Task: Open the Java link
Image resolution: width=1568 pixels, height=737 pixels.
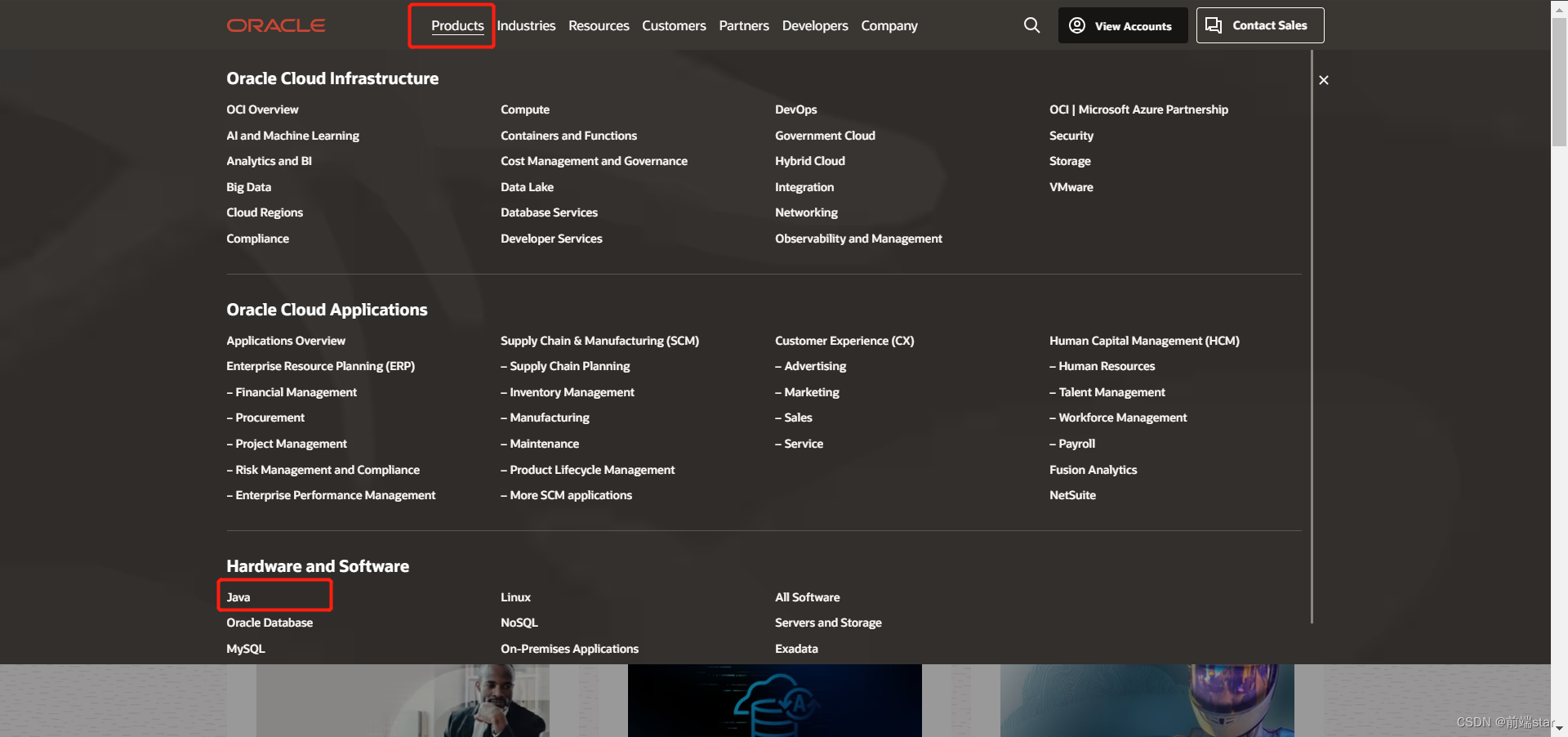Action: (x=238, y=597)
